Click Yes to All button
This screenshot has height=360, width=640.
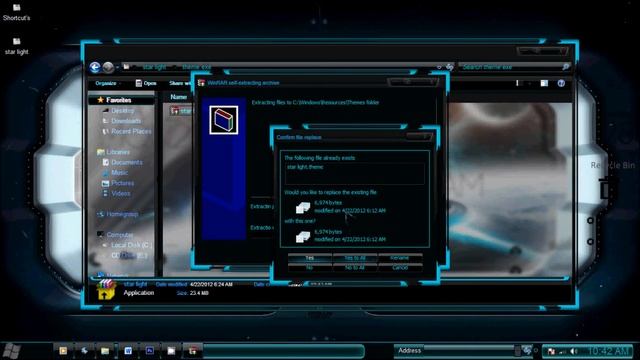(355, 258)
